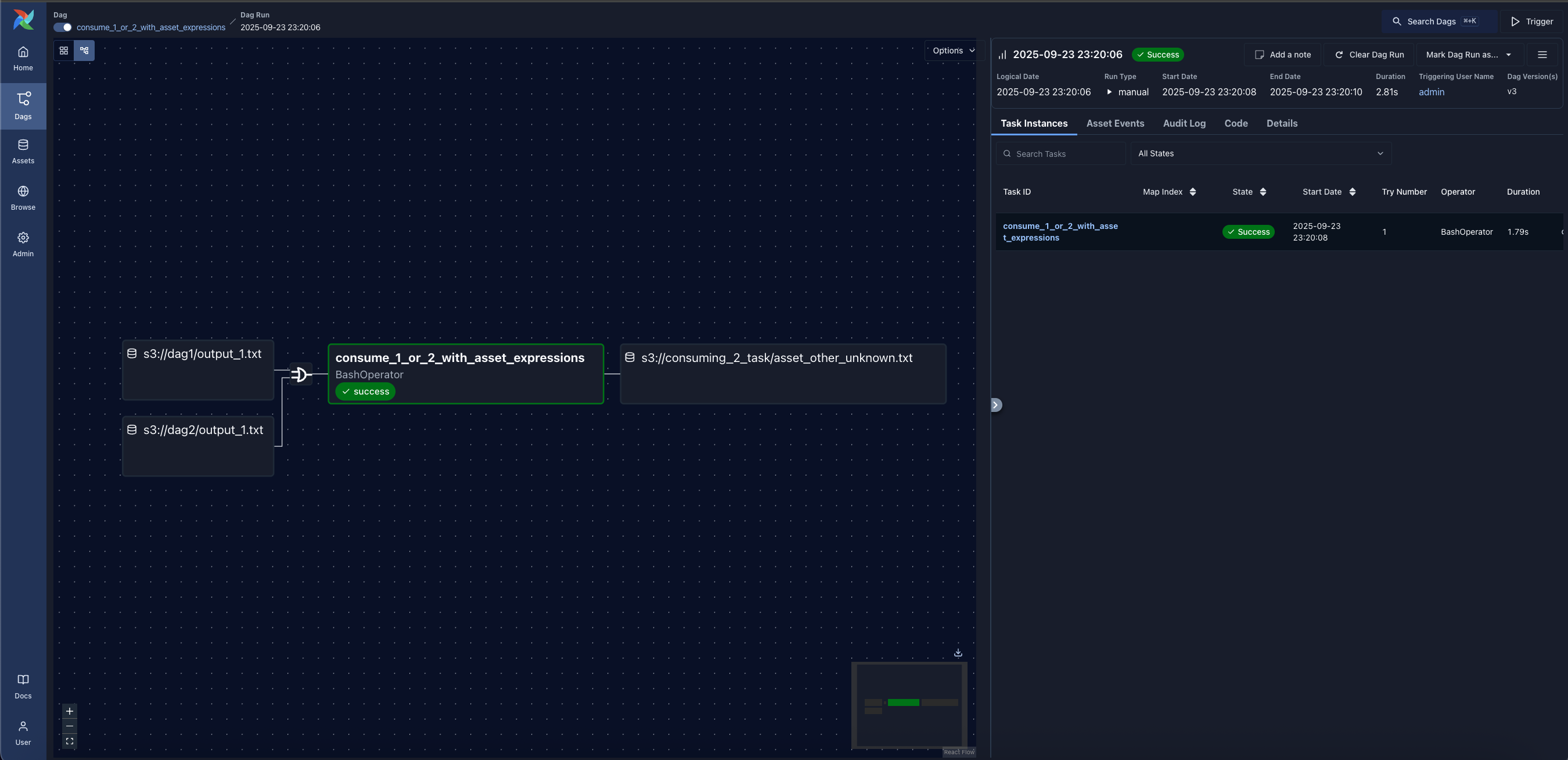The height and width of the screenshot is (760, 1568).
Task: Open the All States filter dropdown
Action: pos(1261,153)
